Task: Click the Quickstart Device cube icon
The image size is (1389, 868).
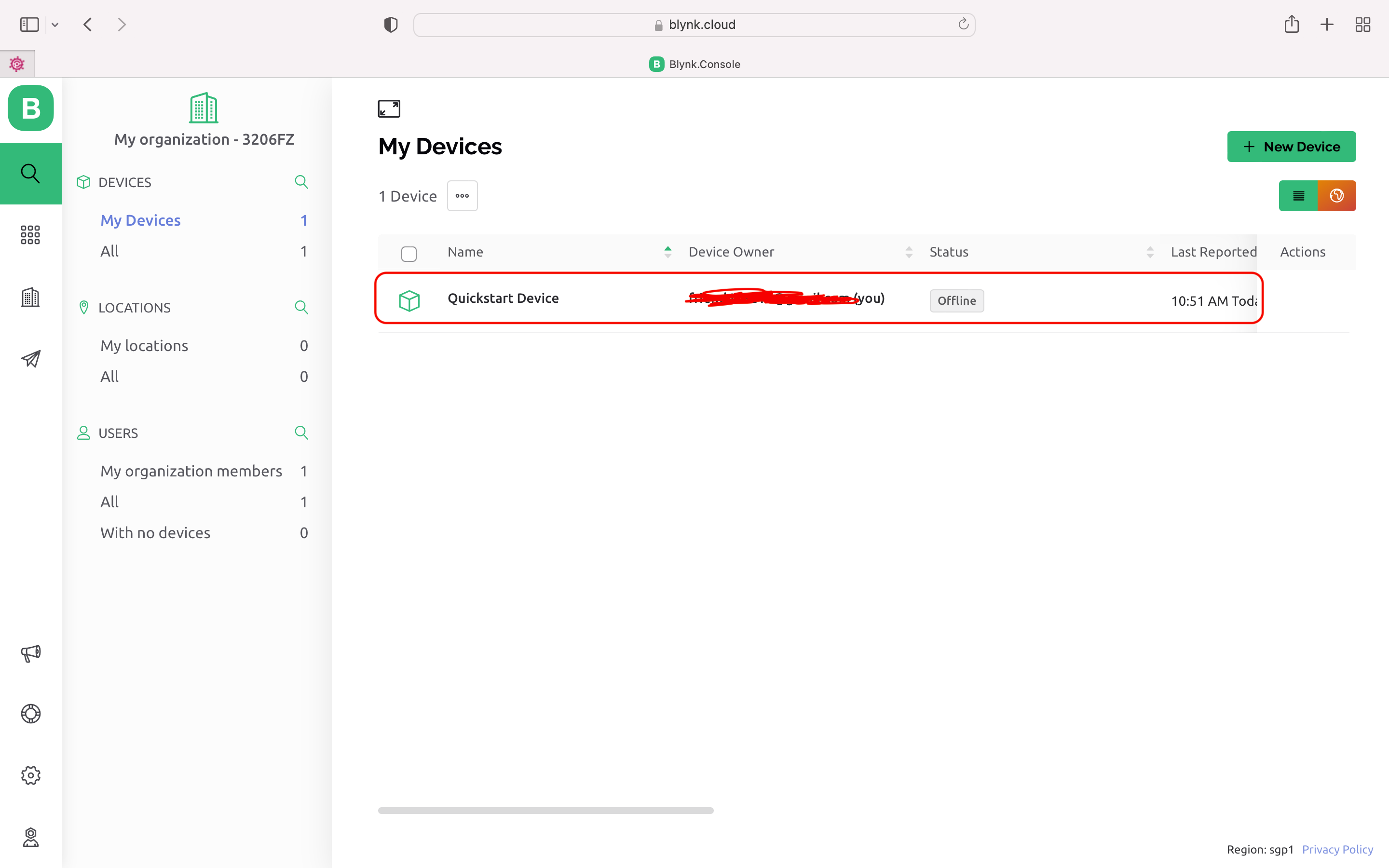Action: point(409,300)
